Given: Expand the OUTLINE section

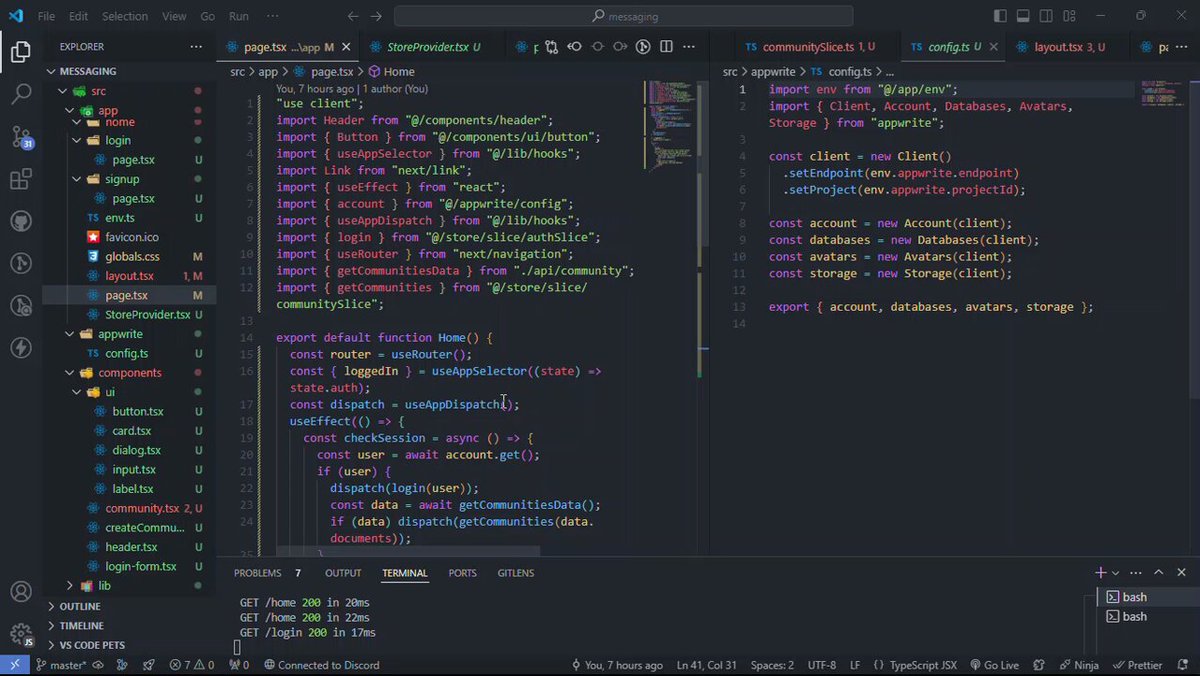Looking at the screenshot, I should pos(80,606).
